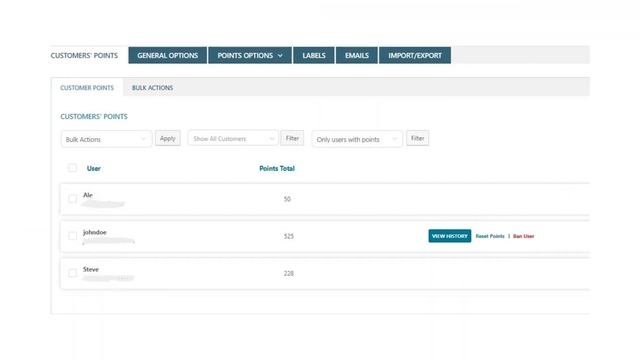This screenshot has width=640, height=360.
Task: Expand the Points Options menu
Action: 250,55
